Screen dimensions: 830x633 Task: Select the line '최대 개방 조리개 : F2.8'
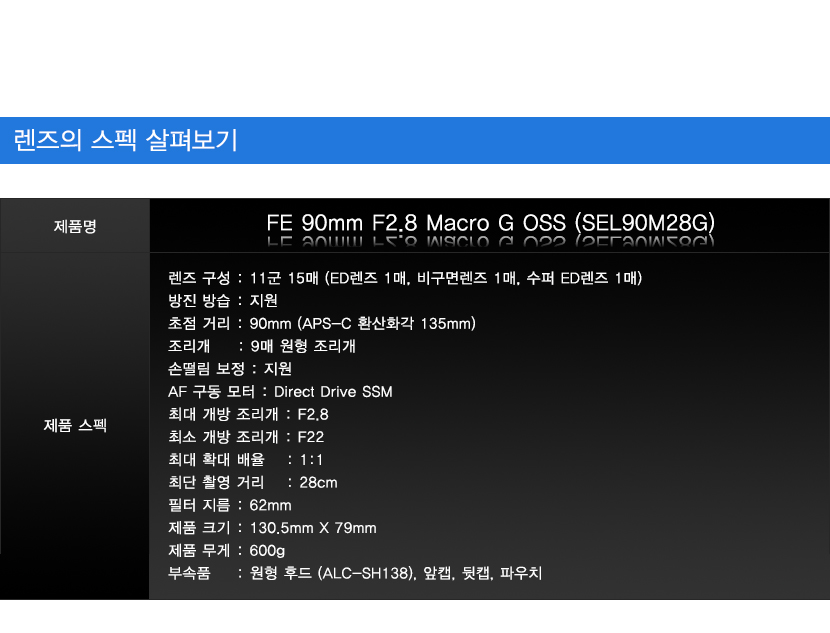[248, 414]
